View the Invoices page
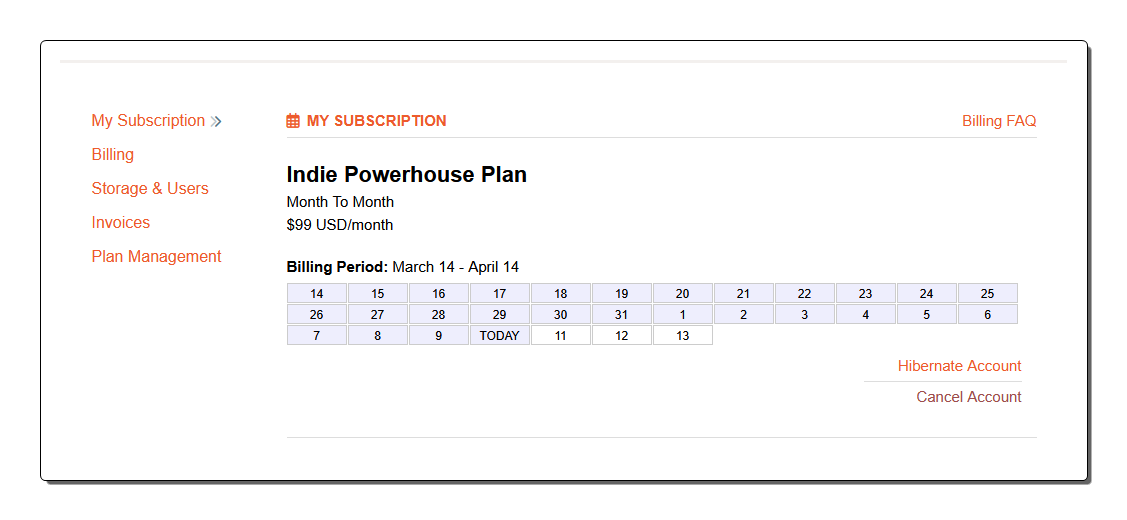This screenshot has height=520, width=1127. (121, 223)
